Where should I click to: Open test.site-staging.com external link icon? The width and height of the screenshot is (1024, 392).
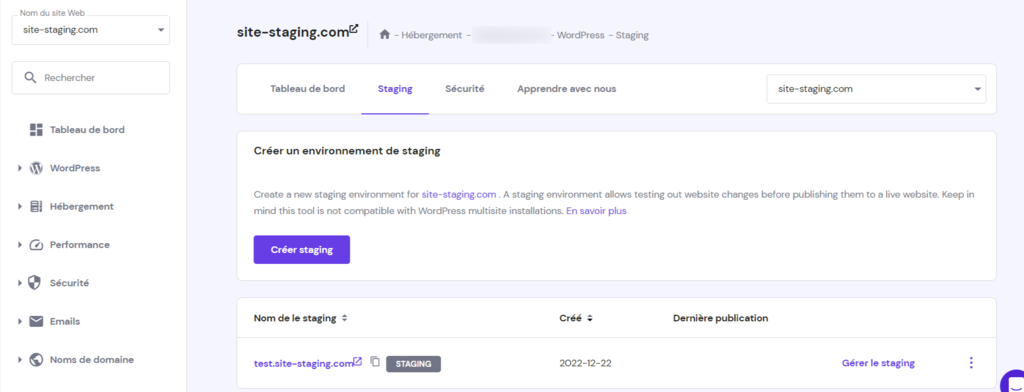coord(358,361)
